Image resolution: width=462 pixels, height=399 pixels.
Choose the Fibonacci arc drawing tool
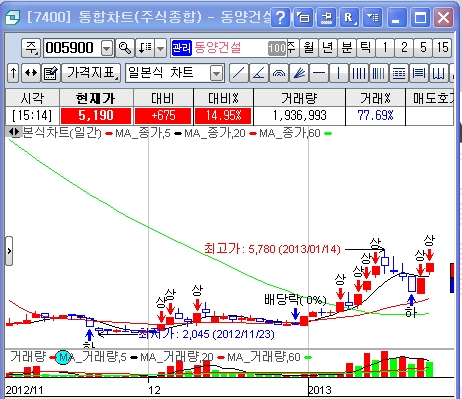[x=279, y=73]
